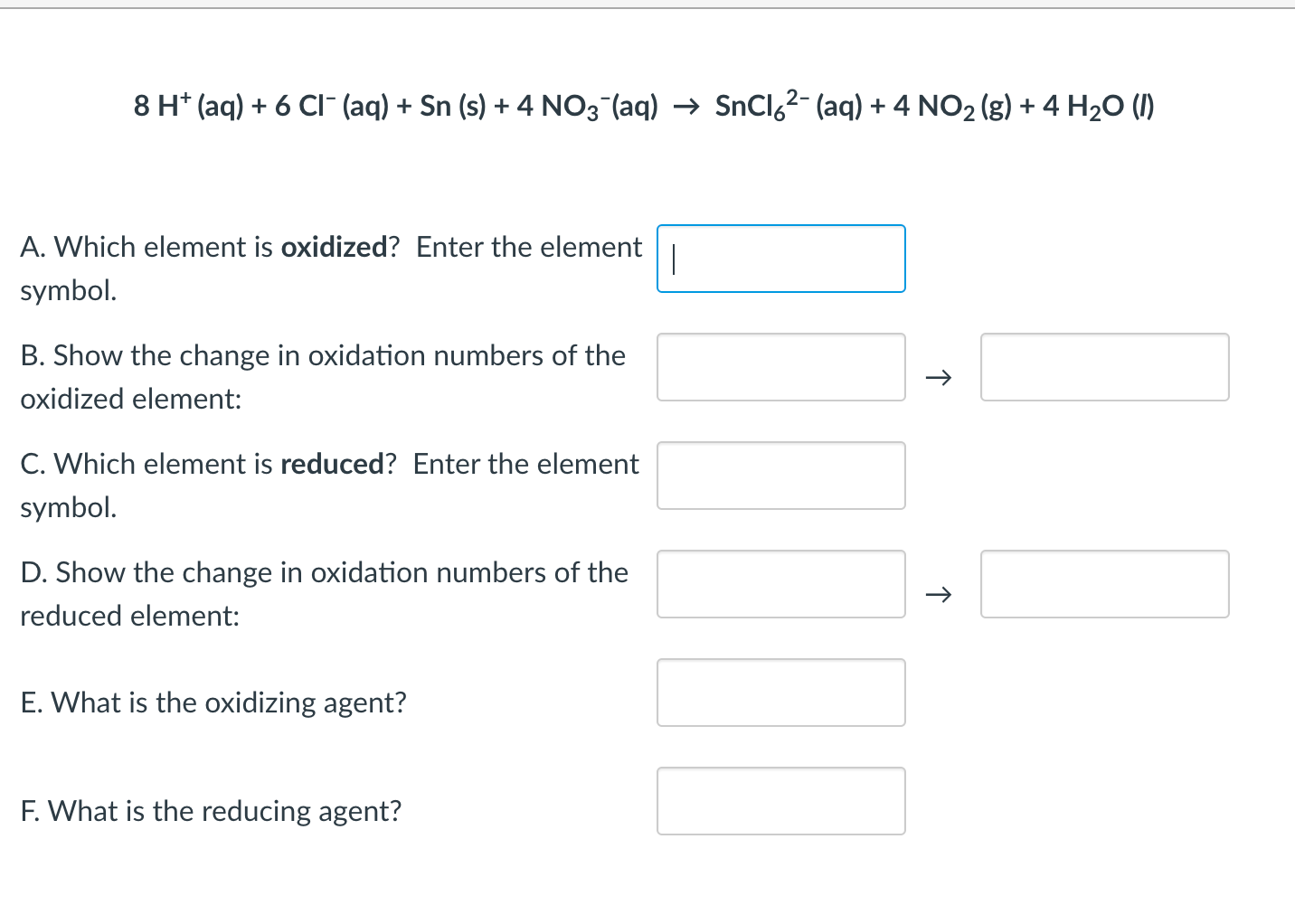Select the oxidizing agent answer box
1295x924 pixels.
pyautogui.click(x=780, y=693)
